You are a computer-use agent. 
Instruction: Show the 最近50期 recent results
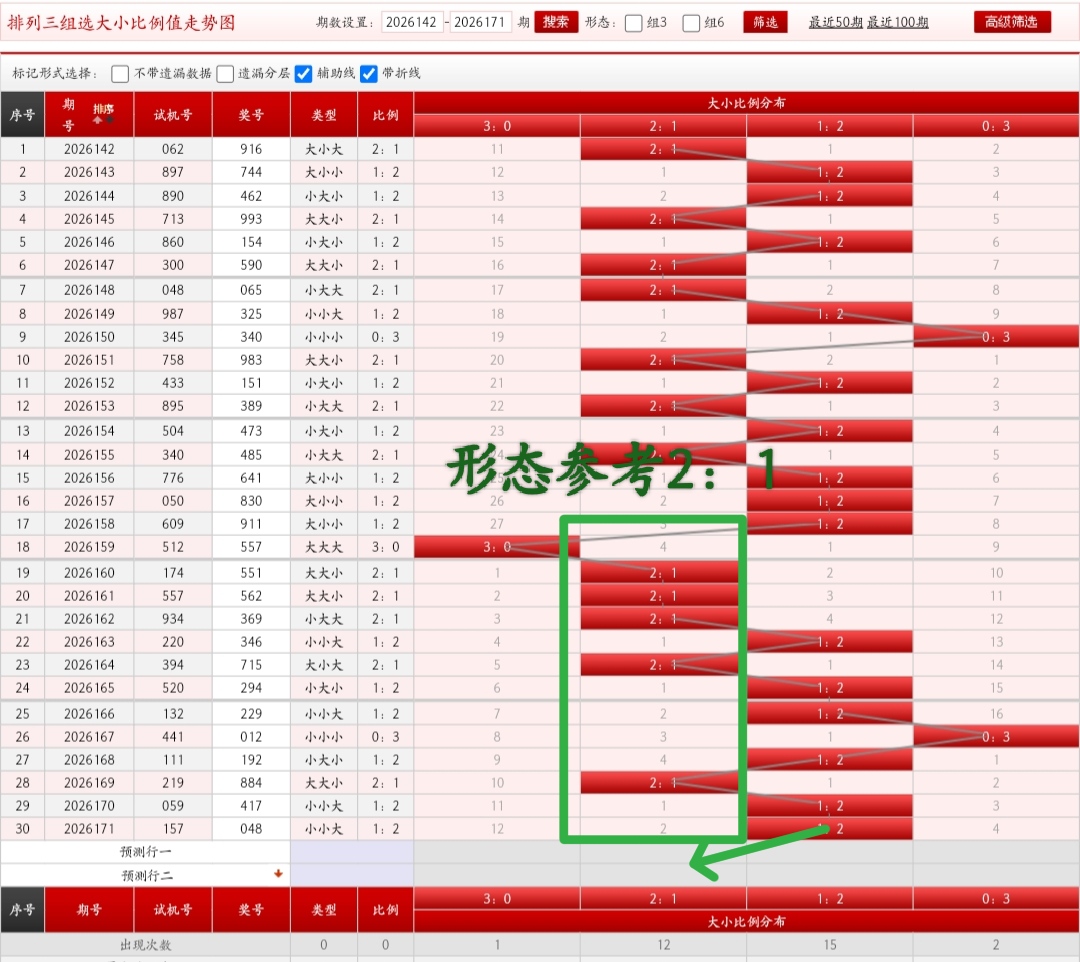835,22
